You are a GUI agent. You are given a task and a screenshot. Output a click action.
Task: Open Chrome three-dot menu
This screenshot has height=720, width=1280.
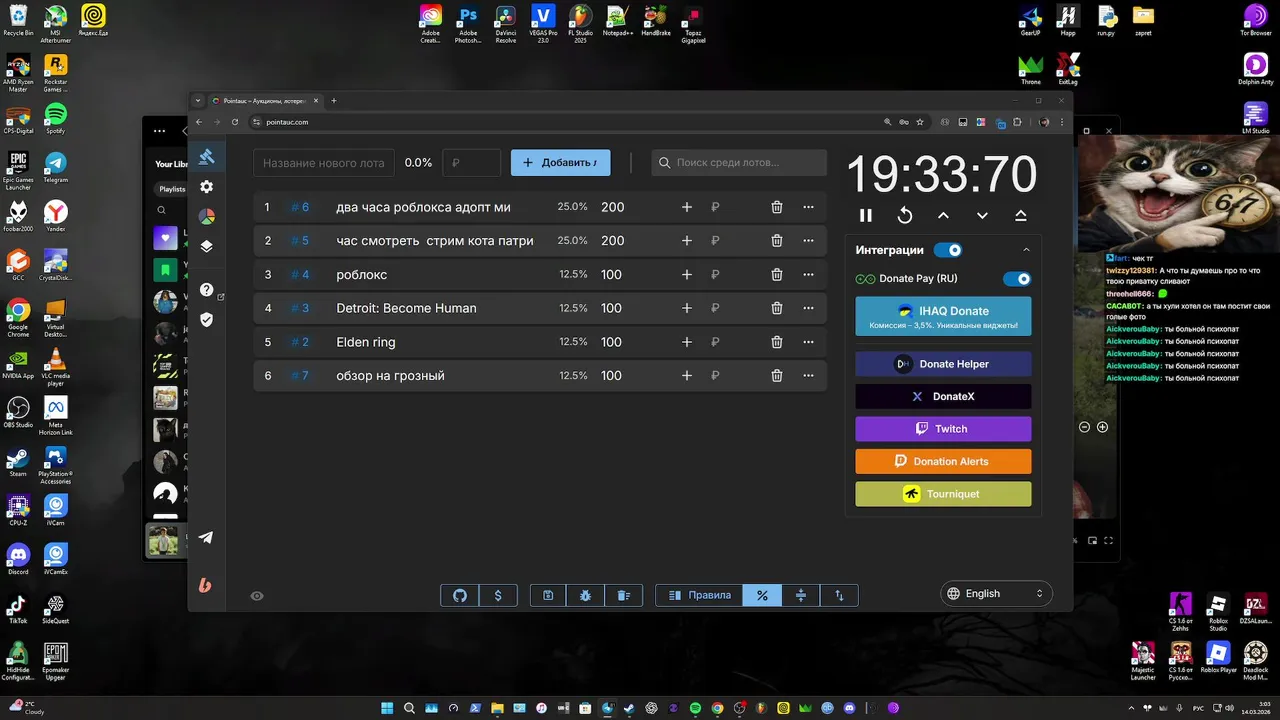point(1061,122)
